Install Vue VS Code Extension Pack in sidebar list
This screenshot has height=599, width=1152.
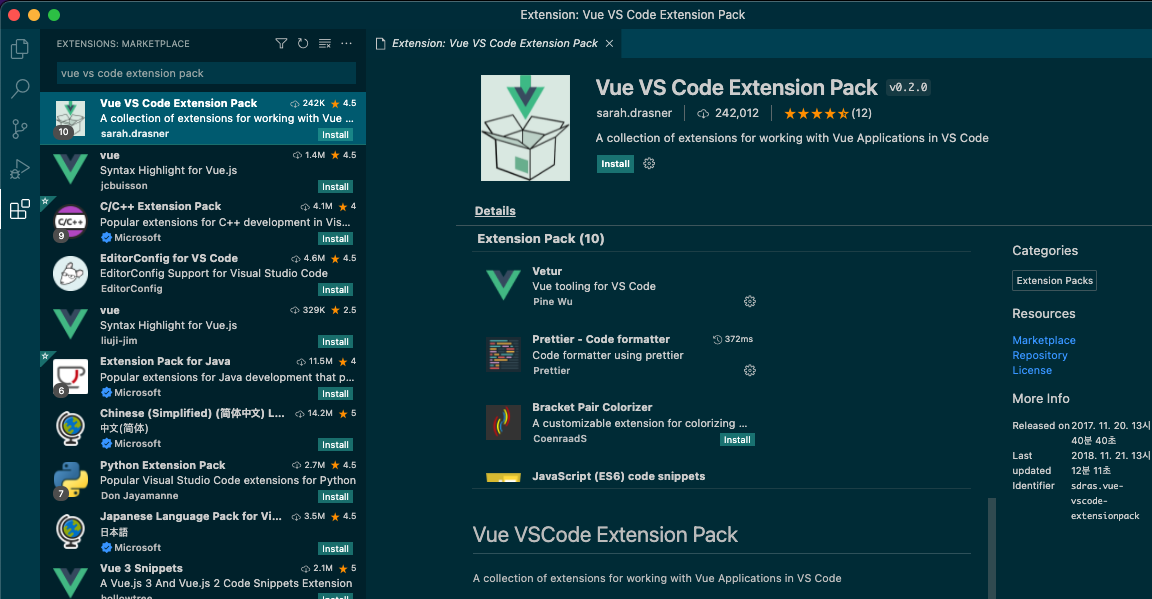pos(335,134)
